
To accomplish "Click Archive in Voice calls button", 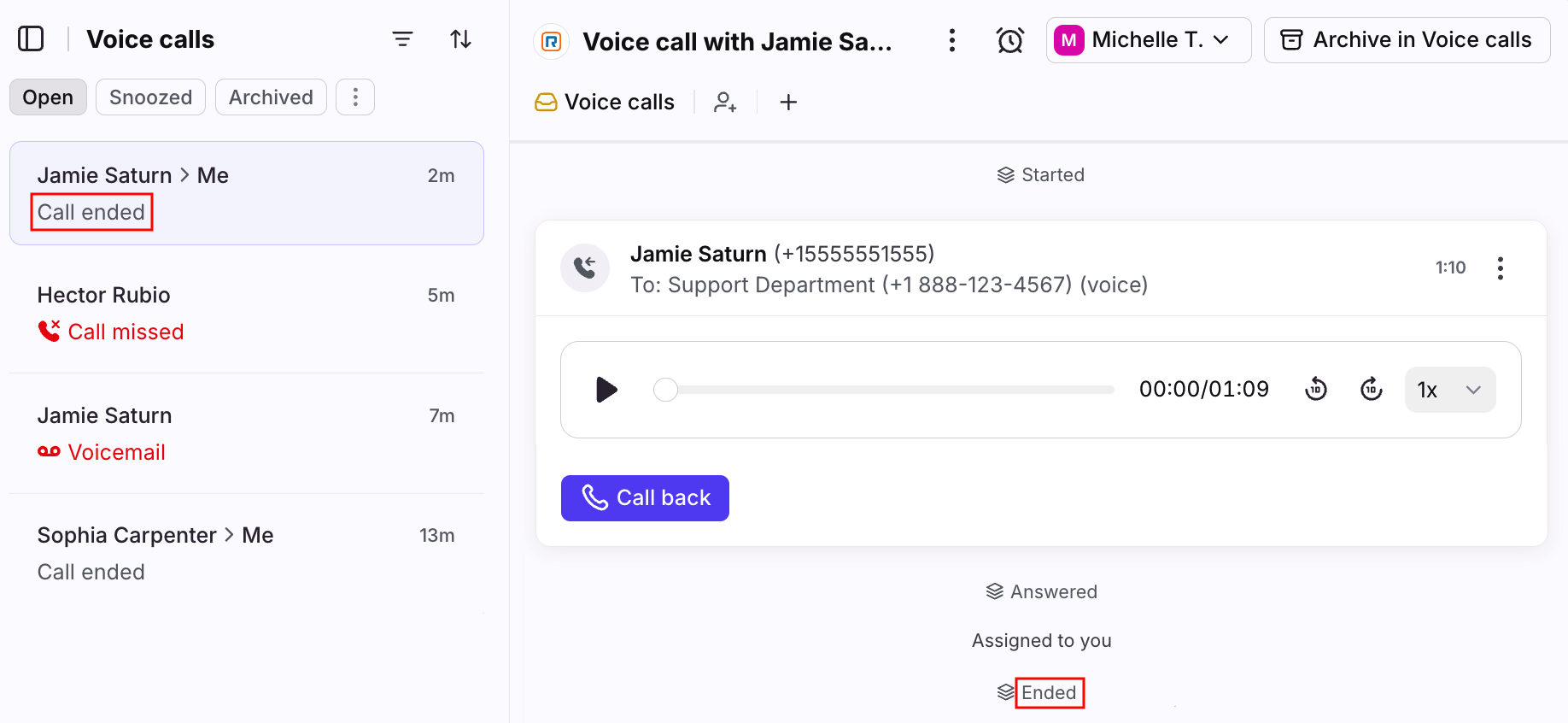I will pos(1407,40).
